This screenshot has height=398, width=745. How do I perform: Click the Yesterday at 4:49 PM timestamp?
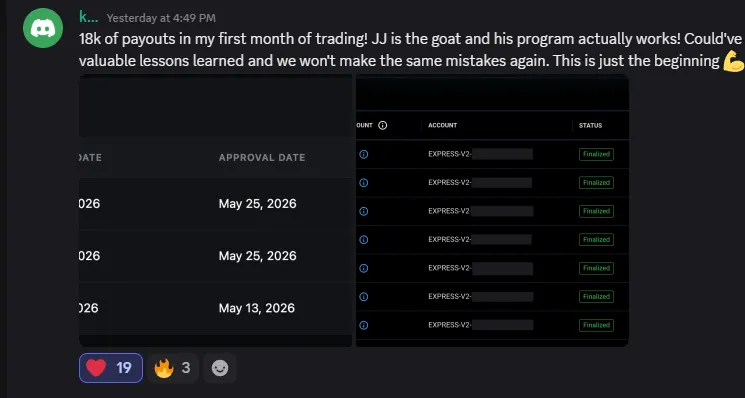pos(161,18)
